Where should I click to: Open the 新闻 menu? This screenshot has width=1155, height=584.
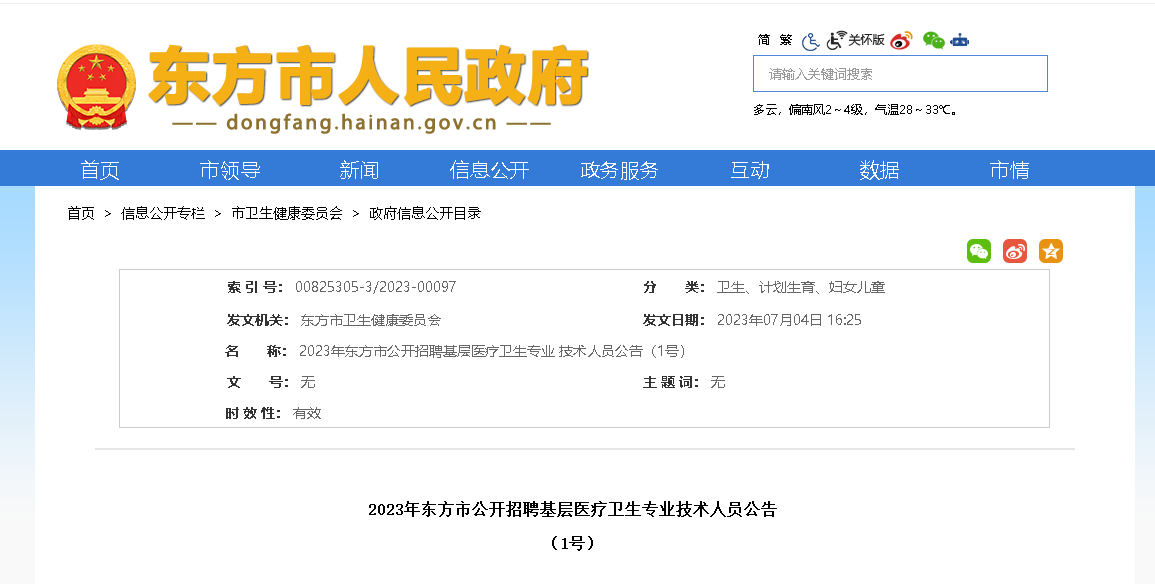pos(359,170)
